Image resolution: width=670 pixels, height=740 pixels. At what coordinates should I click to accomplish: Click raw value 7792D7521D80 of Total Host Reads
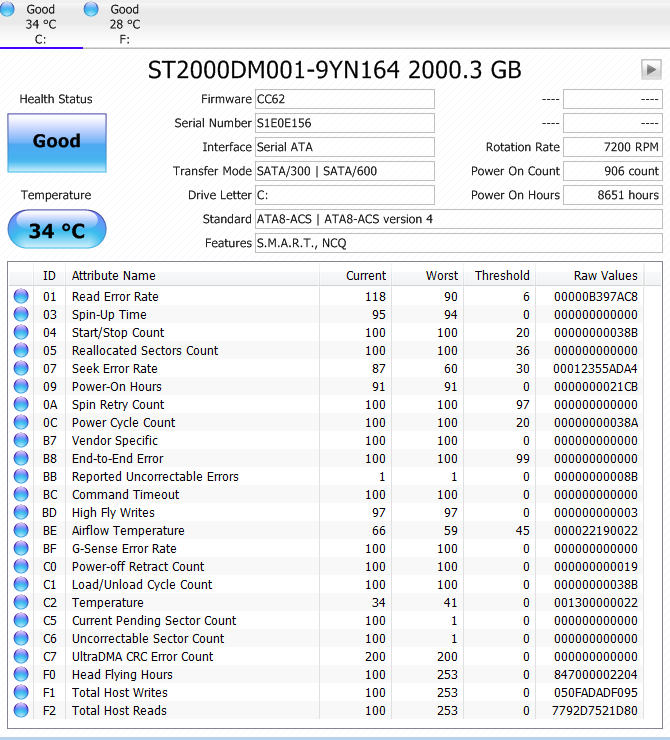(x=595, y=710)
